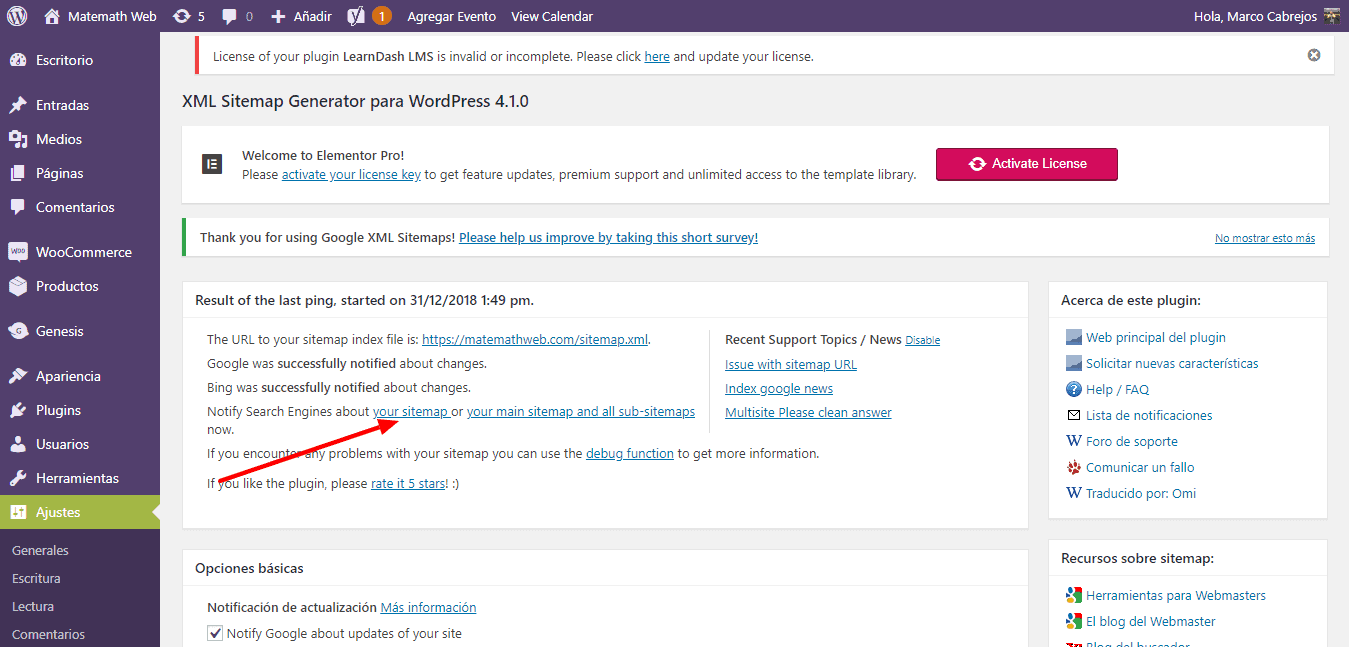Dismiss the LearnDash license notice
Viewport: 1349px width, 647px height.
(x=1314, y=55)
